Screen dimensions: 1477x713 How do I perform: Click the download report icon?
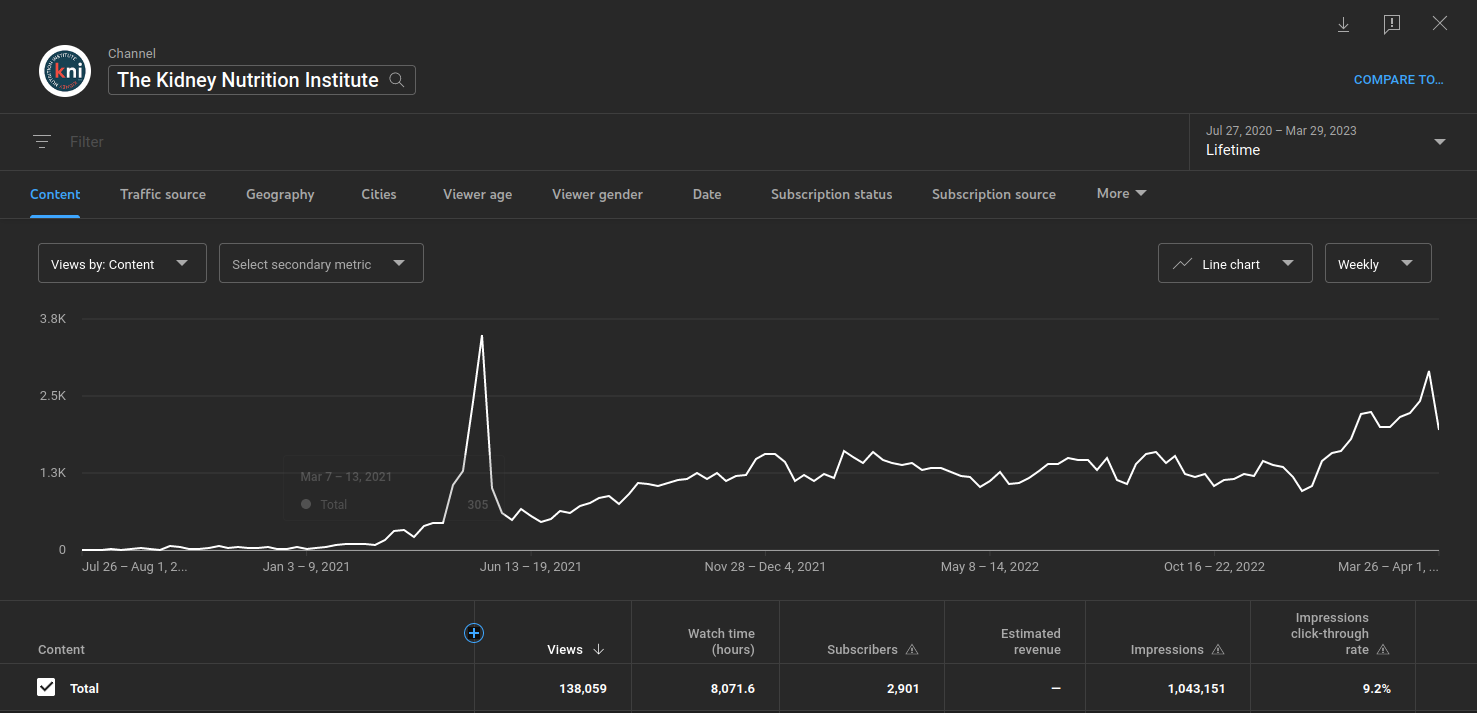pyautogui.click(x=1343, y=24)
